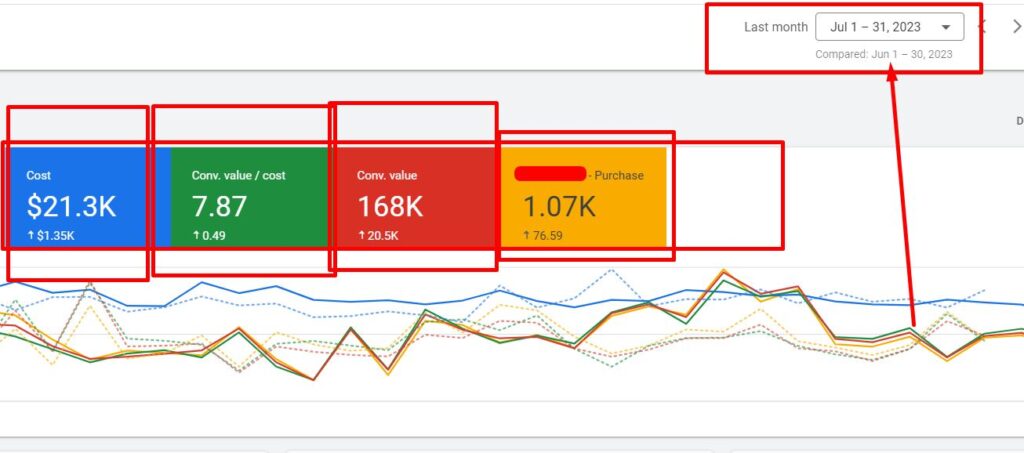The width and height of the screenshot is (1024, 453).
Task: Toggle the red Conv. value metric card
Action: point(412,197)
